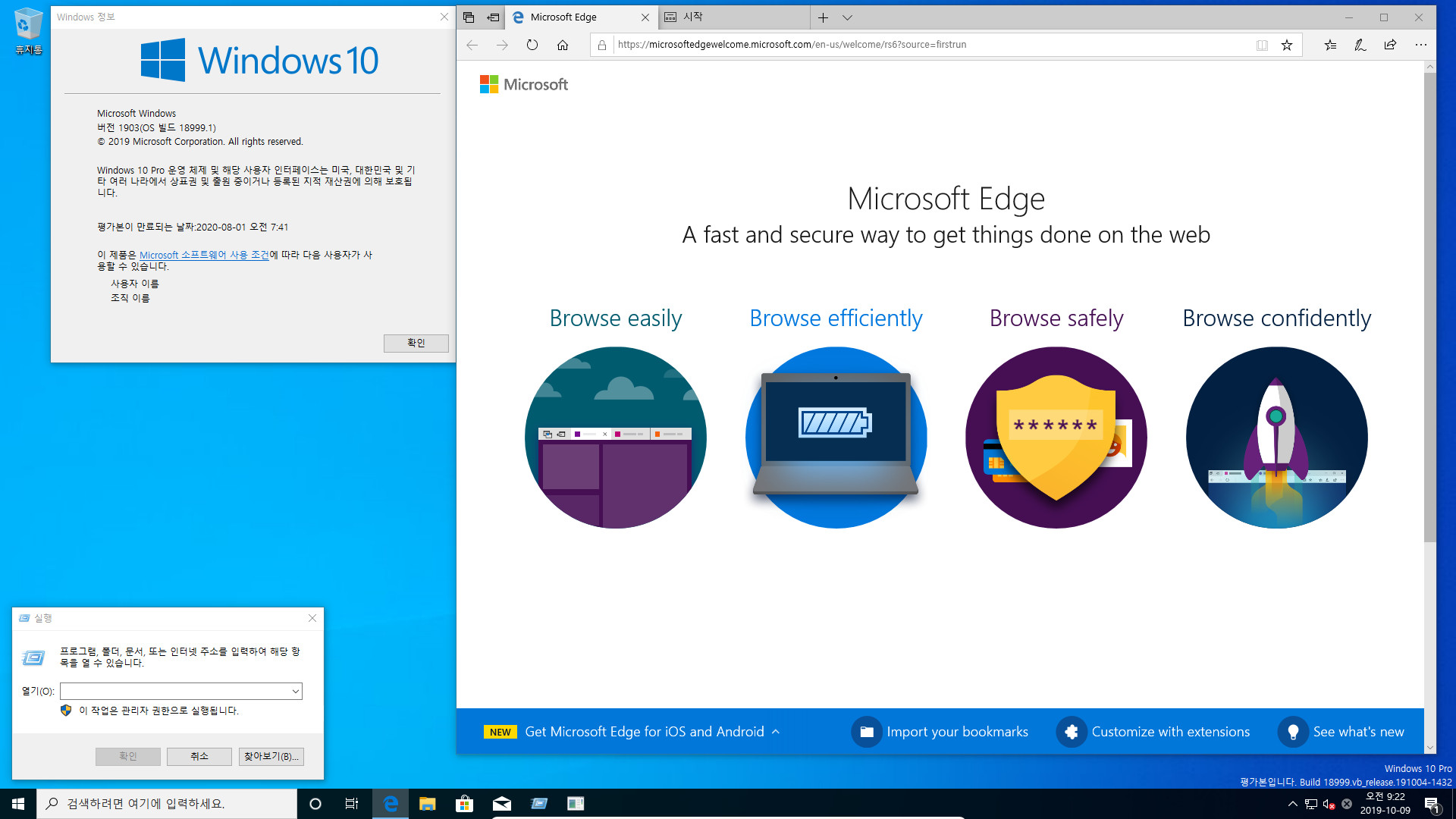Click the Browse confidently rocket illustration

[1277, 438]
